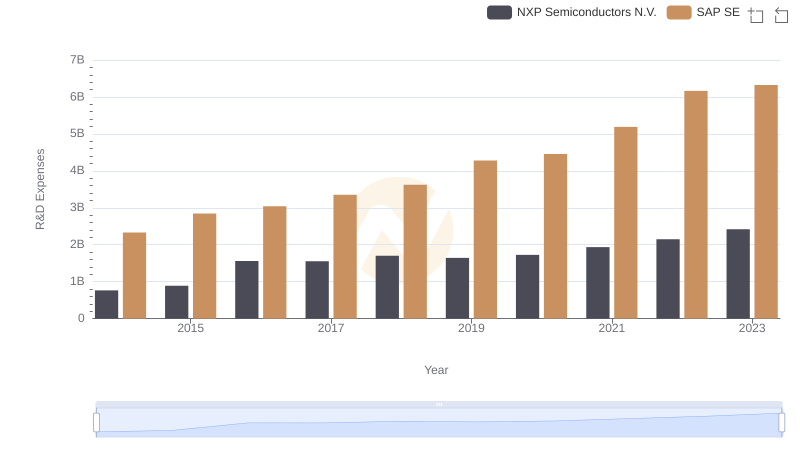Select the SAP SE 2021 bar
800x461 pixels.
coord(626,223)
